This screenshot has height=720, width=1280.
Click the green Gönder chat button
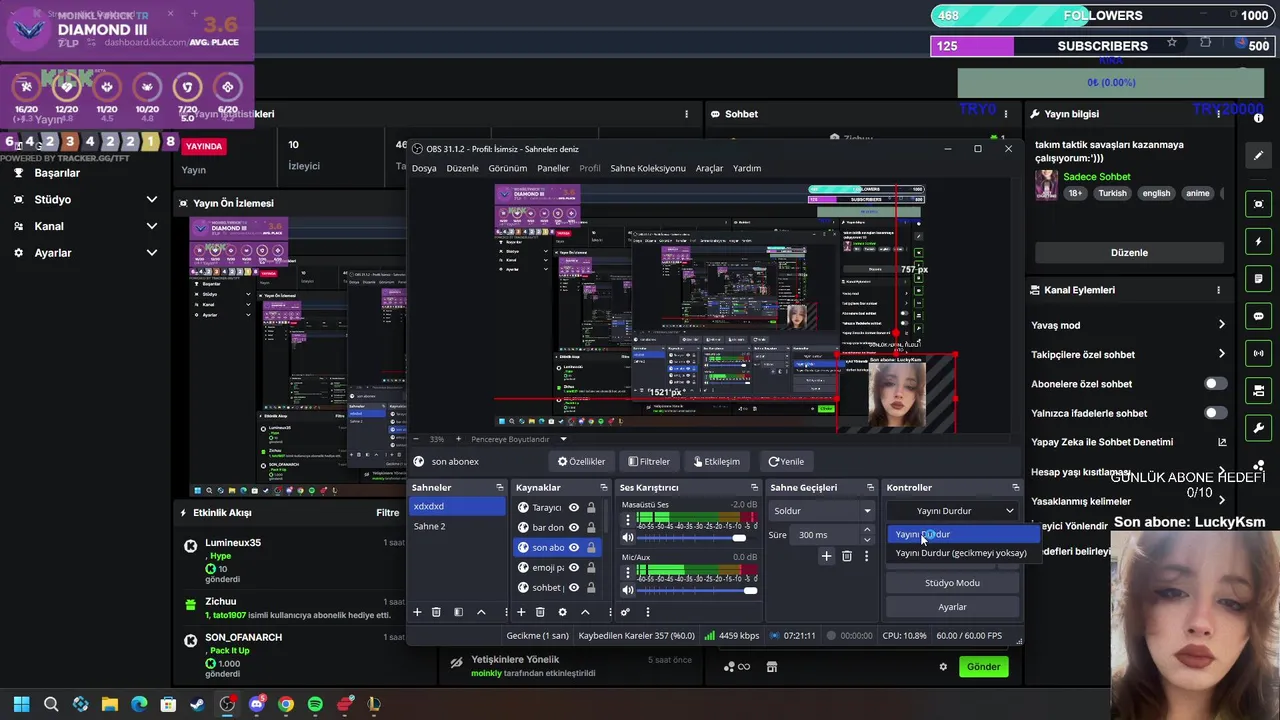click(983, 667)
